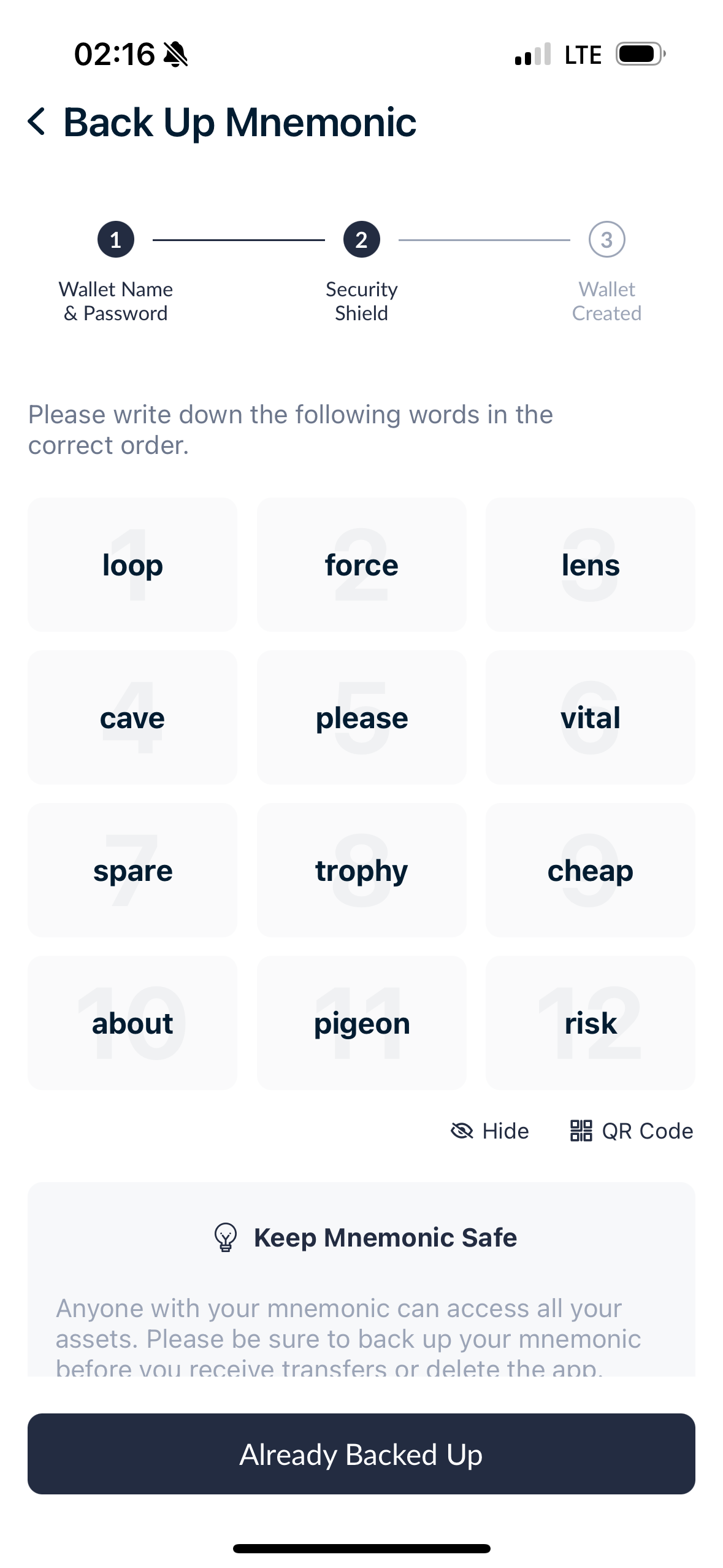The width and height of the screenshot is (723, 1568).
Task: Tap the QR Code text link
Action: coord(648,1131)
